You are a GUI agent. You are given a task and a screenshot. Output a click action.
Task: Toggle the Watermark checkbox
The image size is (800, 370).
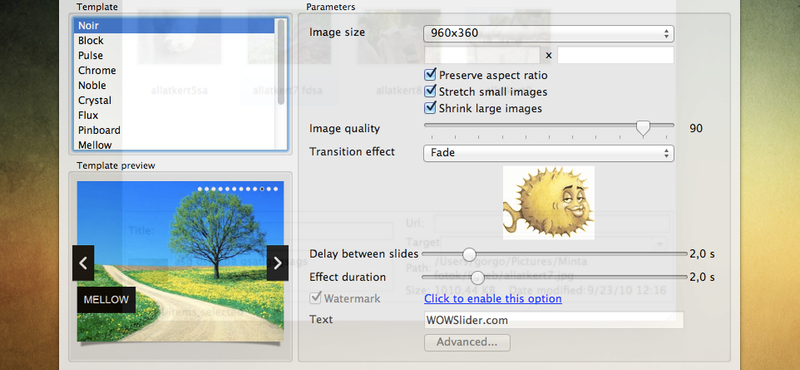(x=316, y=298)
